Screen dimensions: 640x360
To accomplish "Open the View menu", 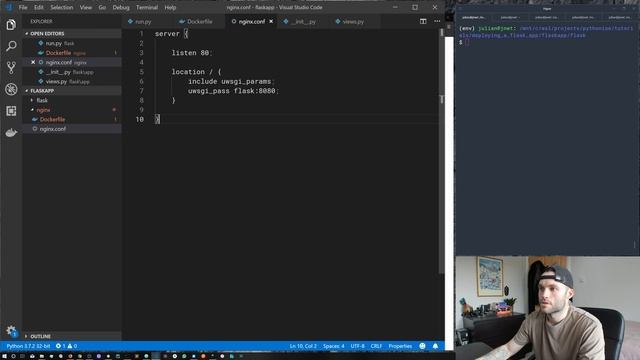I will click(x=86, y=7).
